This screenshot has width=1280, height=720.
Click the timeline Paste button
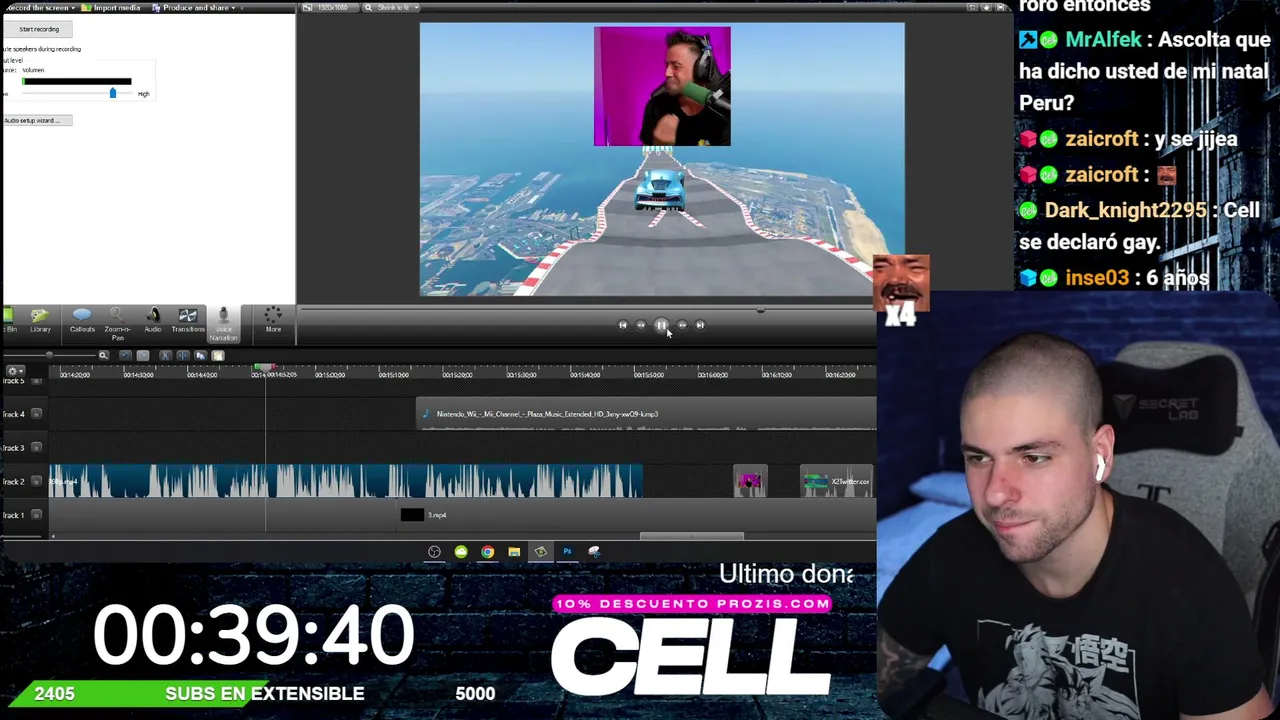click(217, 355)
